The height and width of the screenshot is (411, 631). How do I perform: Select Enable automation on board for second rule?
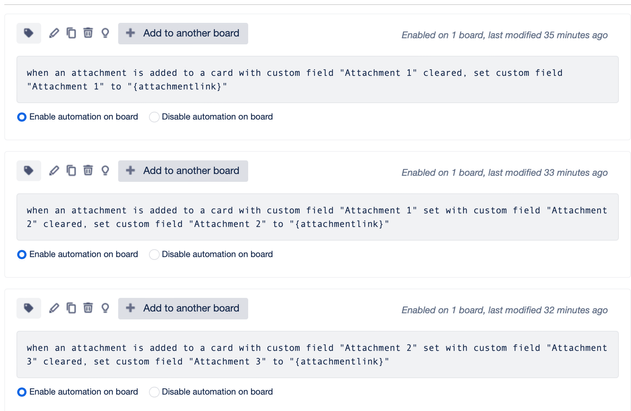22,254
